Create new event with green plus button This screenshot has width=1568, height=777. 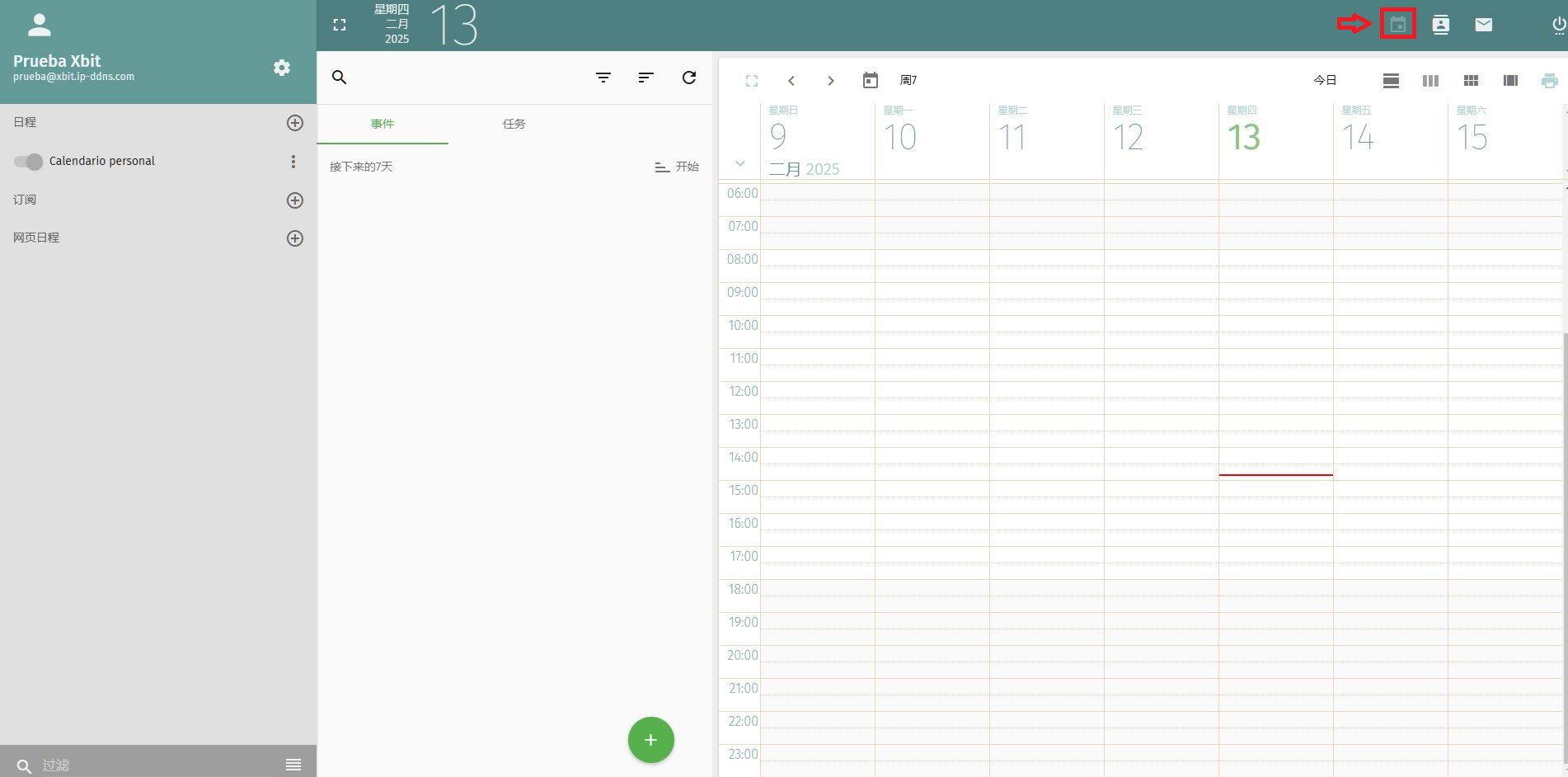(651, 740)
